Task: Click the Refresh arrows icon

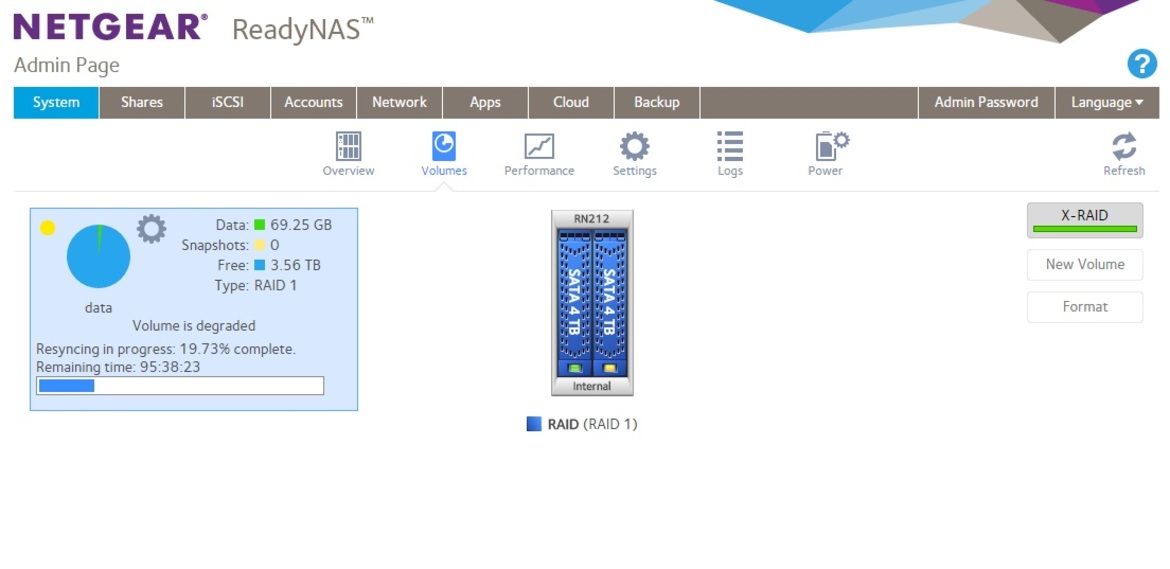Action: pos(1124,146)
